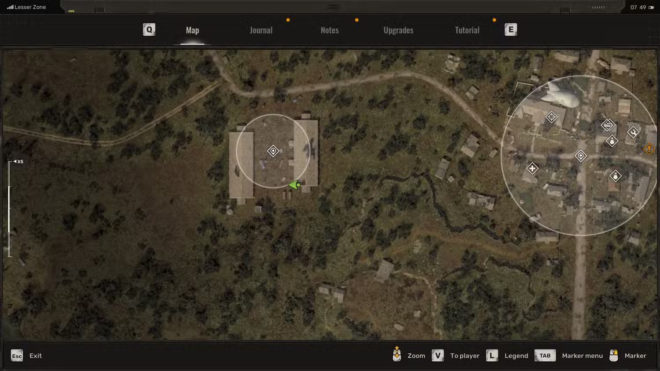The image size is (660, 371).
Task: Click the L key icon
Action: click(492, 356)
